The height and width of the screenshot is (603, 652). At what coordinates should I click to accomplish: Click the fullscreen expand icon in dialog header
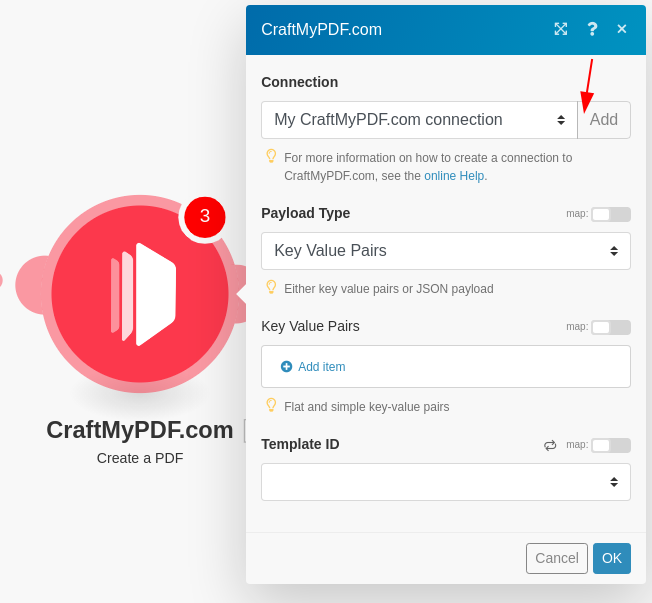click(561, 29)
